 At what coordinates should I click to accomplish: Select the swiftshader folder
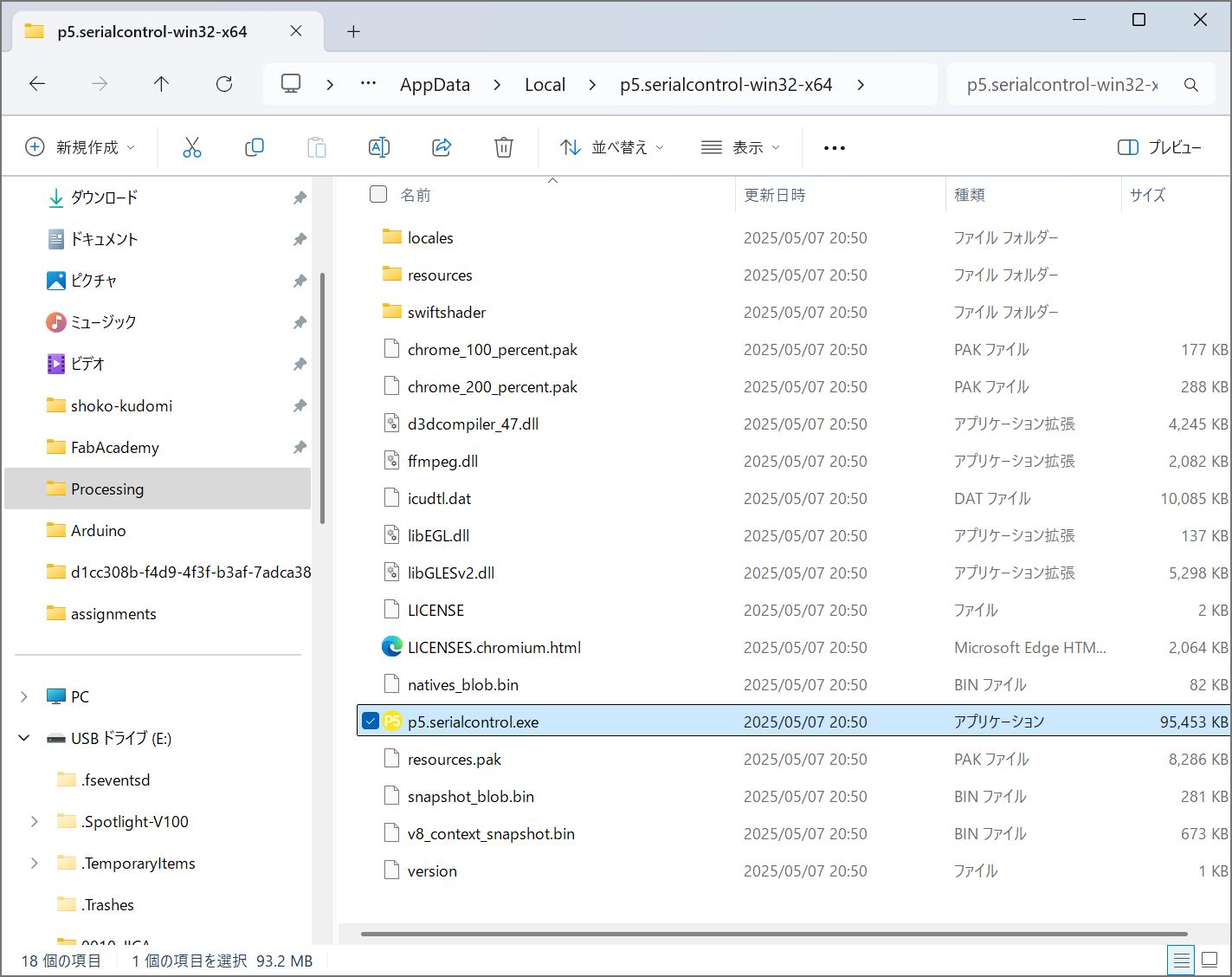tap(793, 312)
